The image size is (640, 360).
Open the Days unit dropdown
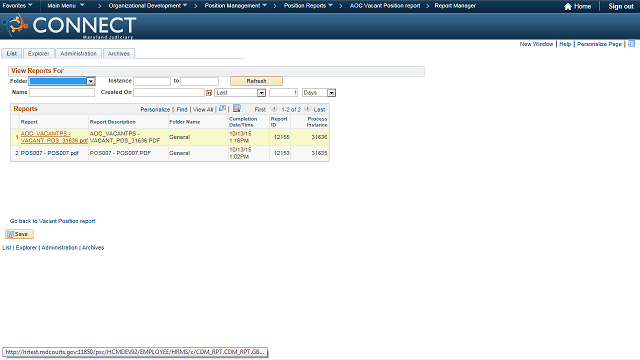(x=319, y=93)
